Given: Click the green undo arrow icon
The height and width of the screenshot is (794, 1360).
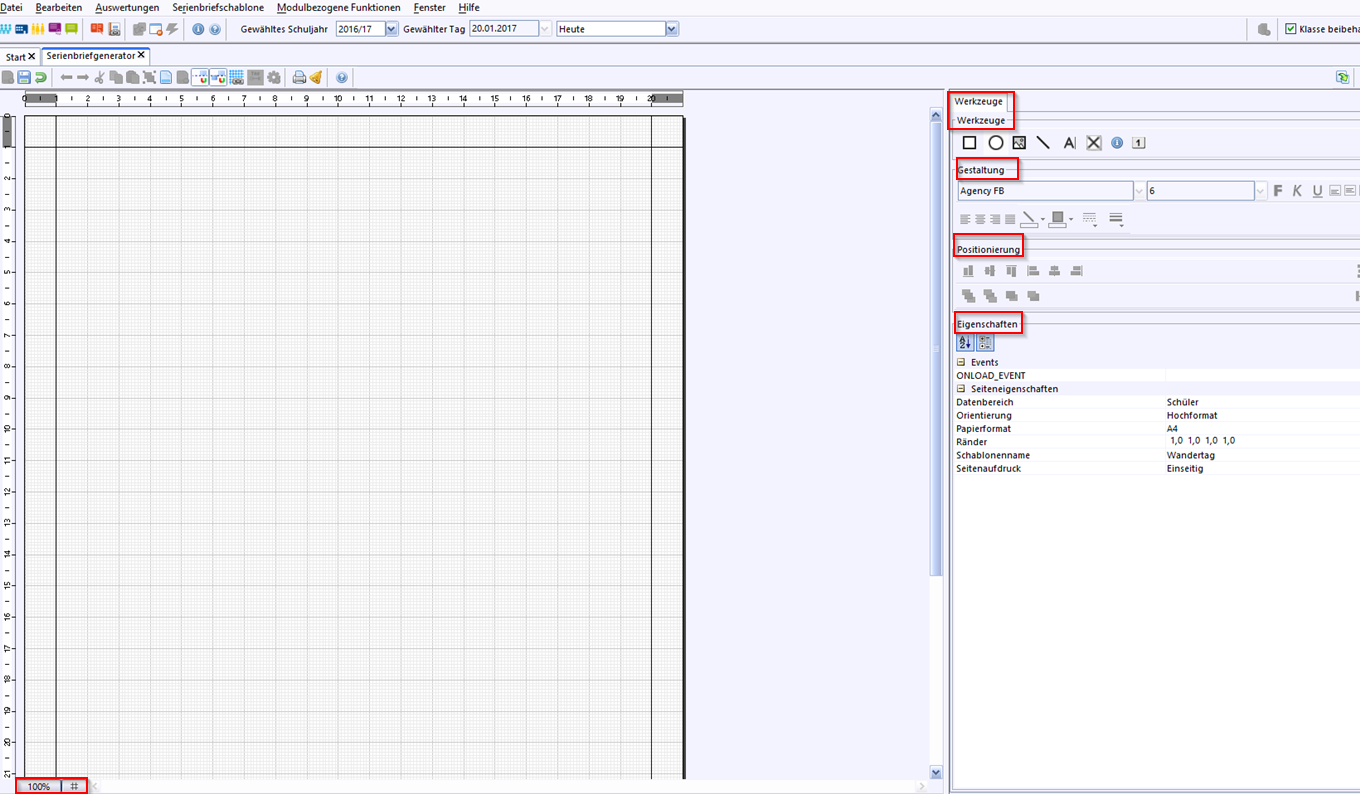Looking at the screenshot, I should pos(41,77).
